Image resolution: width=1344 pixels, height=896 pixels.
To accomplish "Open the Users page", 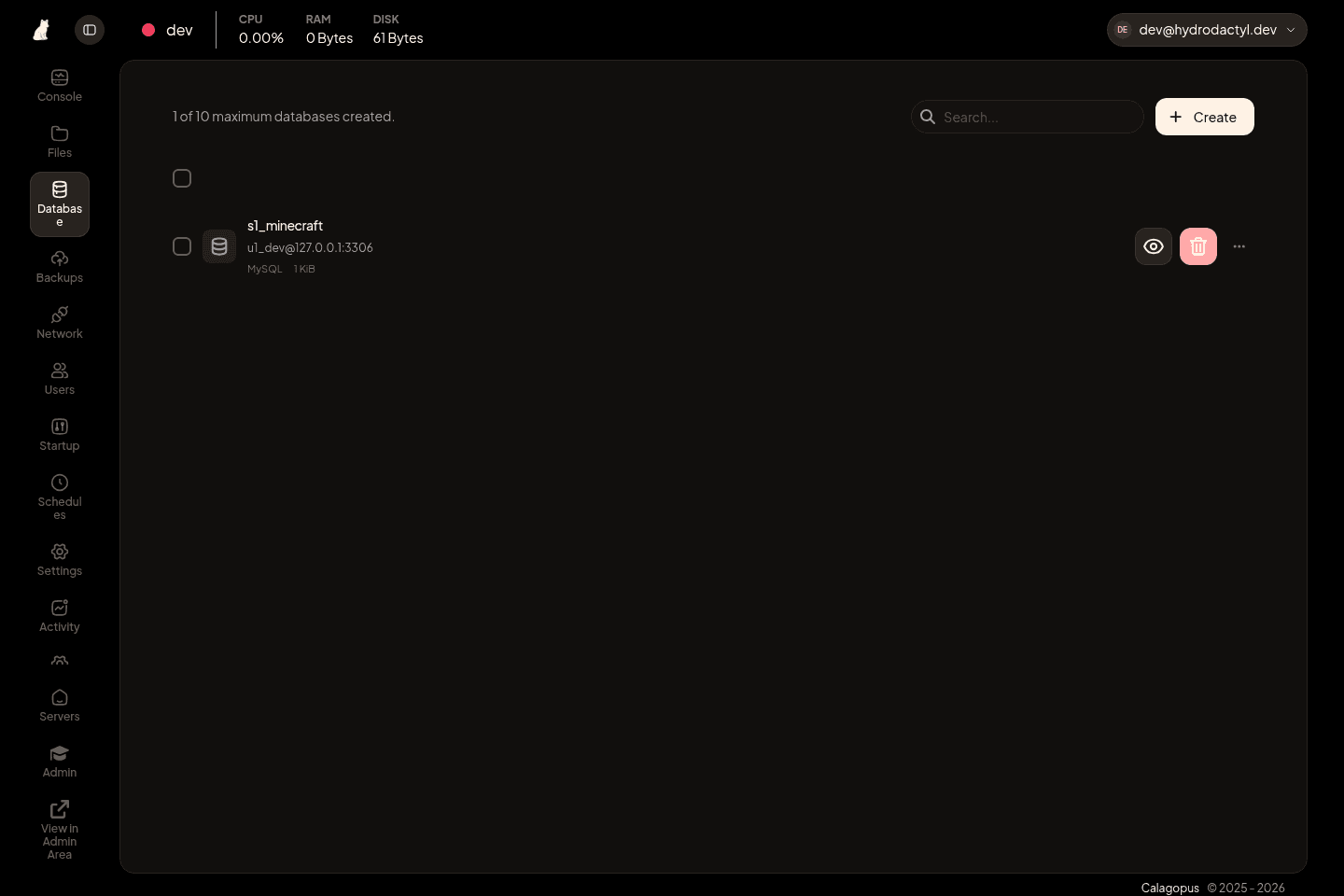I will click(x=60, y=379).
